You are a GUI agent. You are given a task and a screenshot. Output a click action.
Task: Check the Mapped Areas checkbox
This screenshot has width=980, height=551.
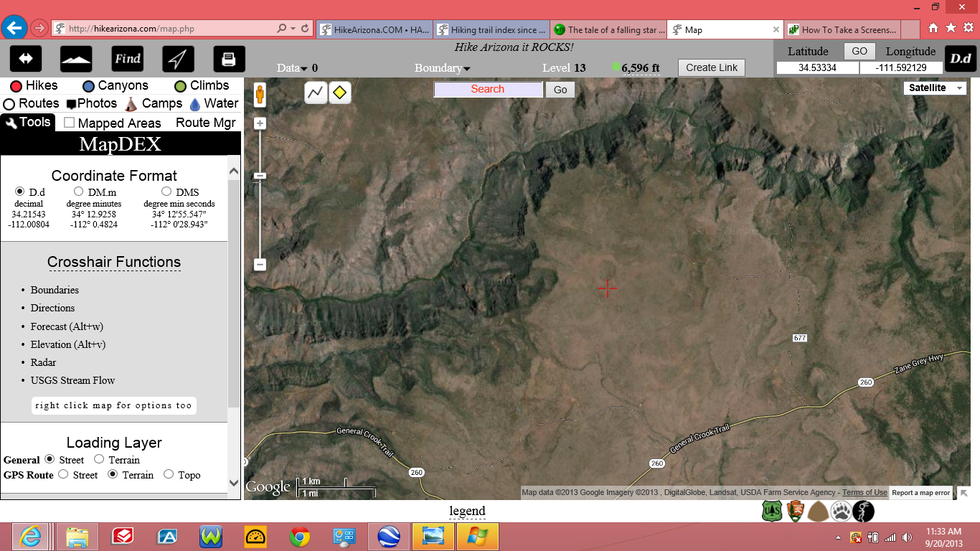(69, 122)
